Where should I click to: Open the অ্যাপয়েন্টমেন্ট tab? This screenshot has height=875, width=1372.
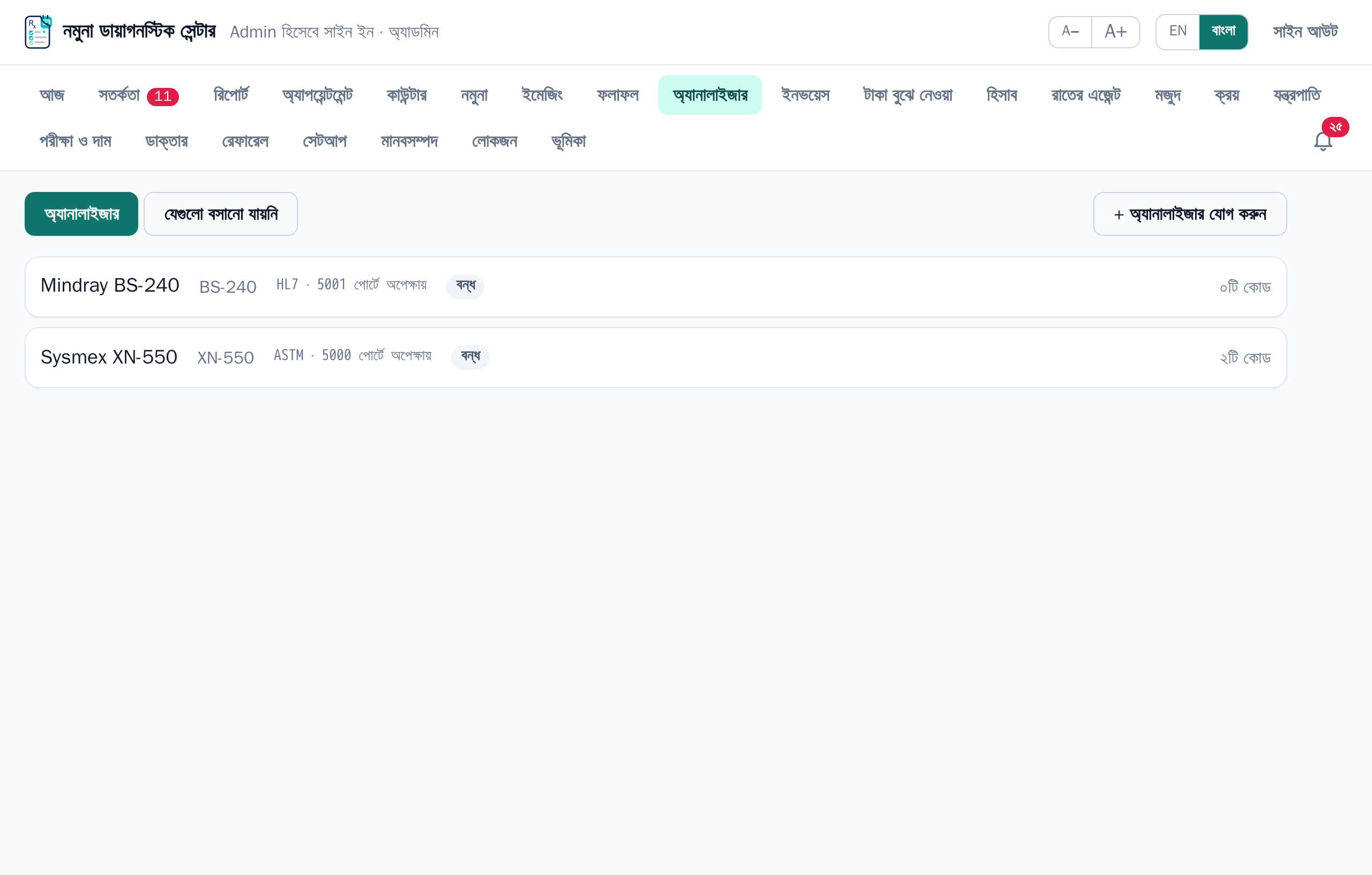click(x=317, y=95)
